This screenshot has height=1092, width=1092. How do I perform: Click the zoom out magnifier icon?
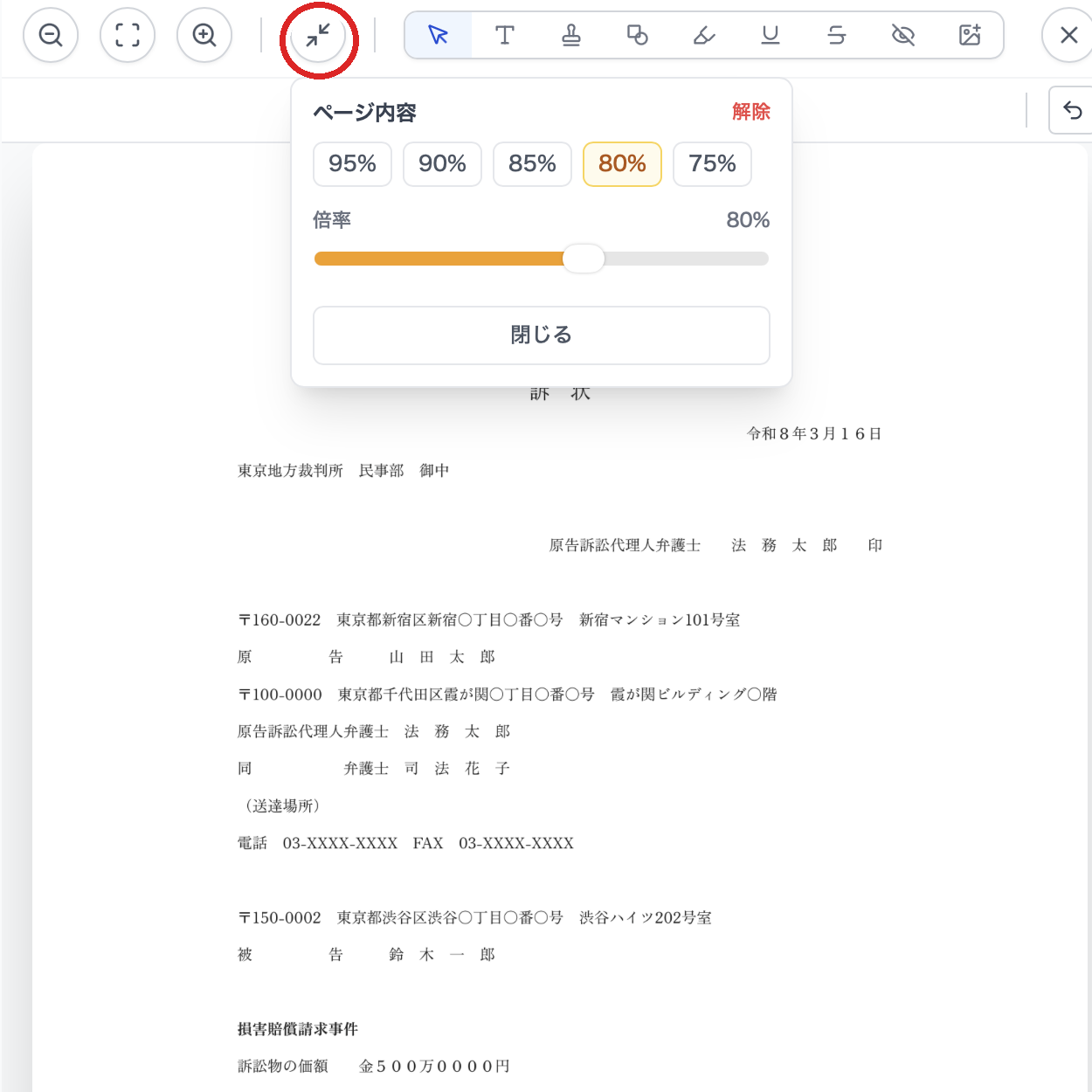(51, 35)
